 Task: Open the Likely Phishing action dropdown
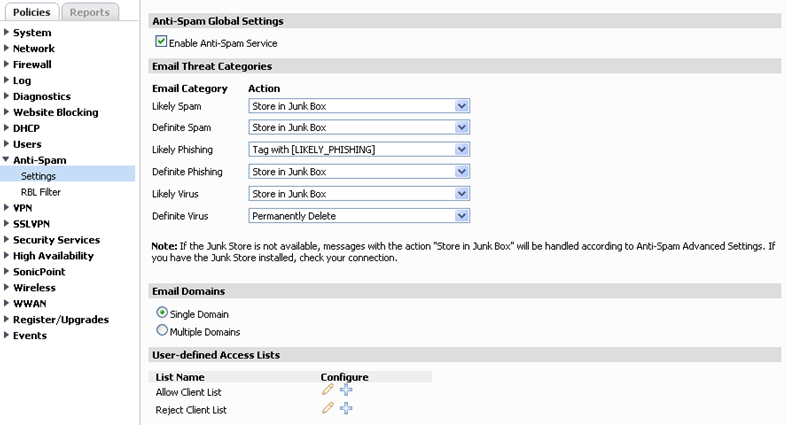[359, 149]
